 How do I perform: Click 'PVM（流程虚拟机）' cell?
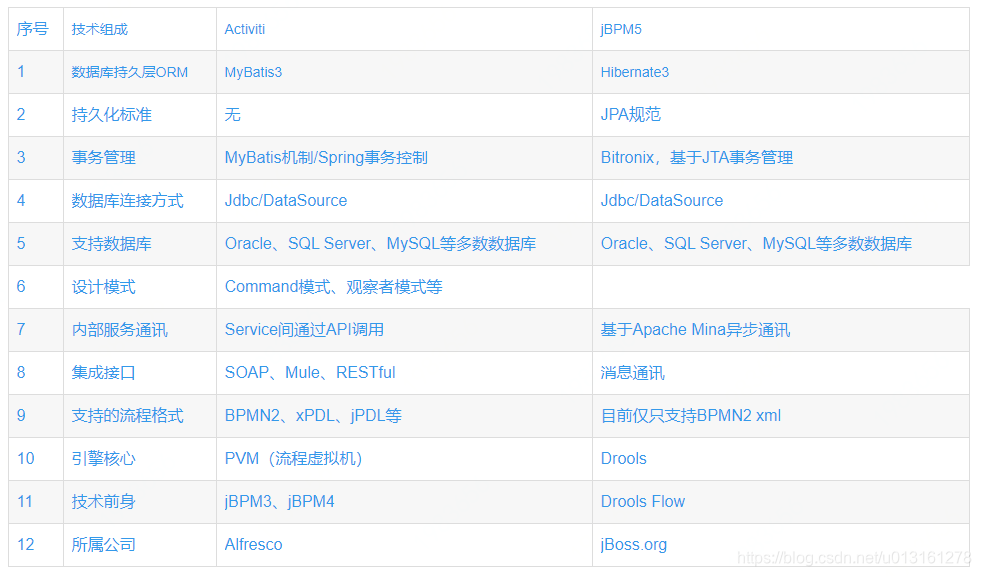tap(404, 459)
